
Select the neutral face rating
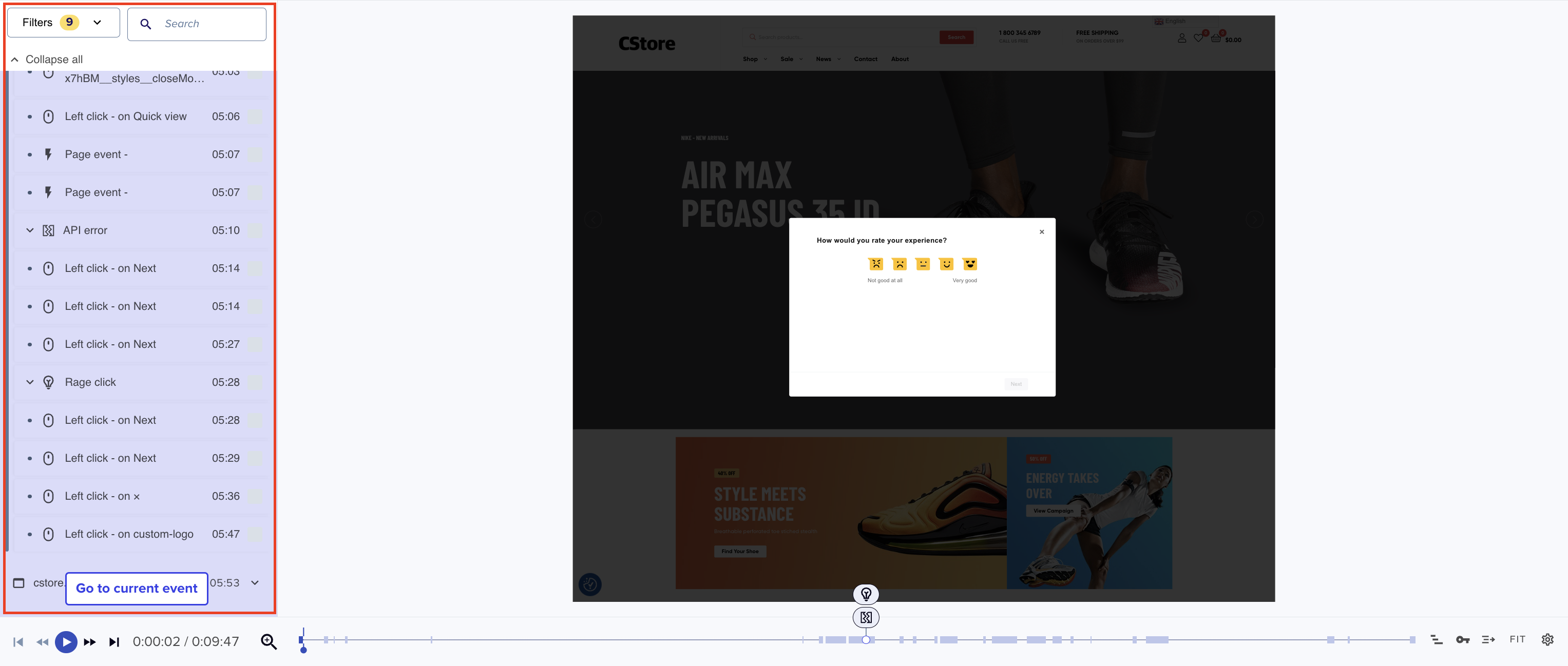pyautogui.click(x=923, y=264)
